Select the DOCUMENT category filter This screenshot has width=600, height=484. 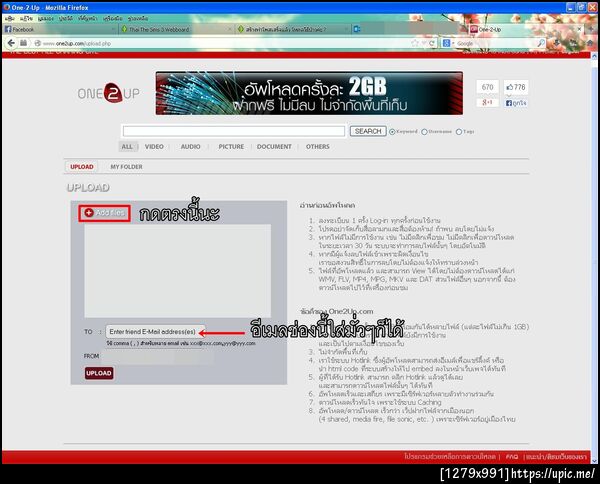click(x=274, y=147)
